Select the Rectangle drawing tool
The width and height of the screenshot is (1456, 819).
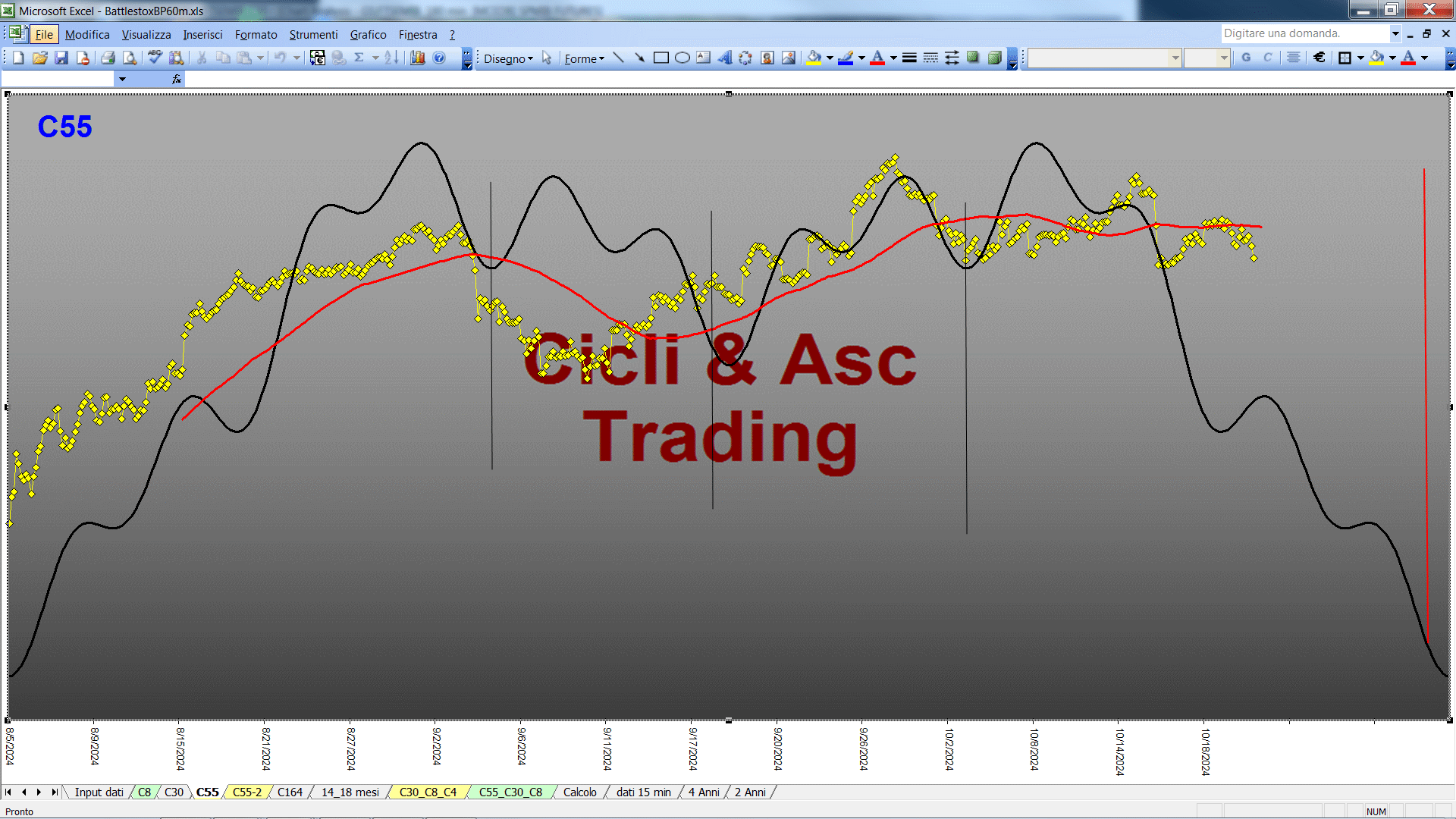tap(661, 58)
